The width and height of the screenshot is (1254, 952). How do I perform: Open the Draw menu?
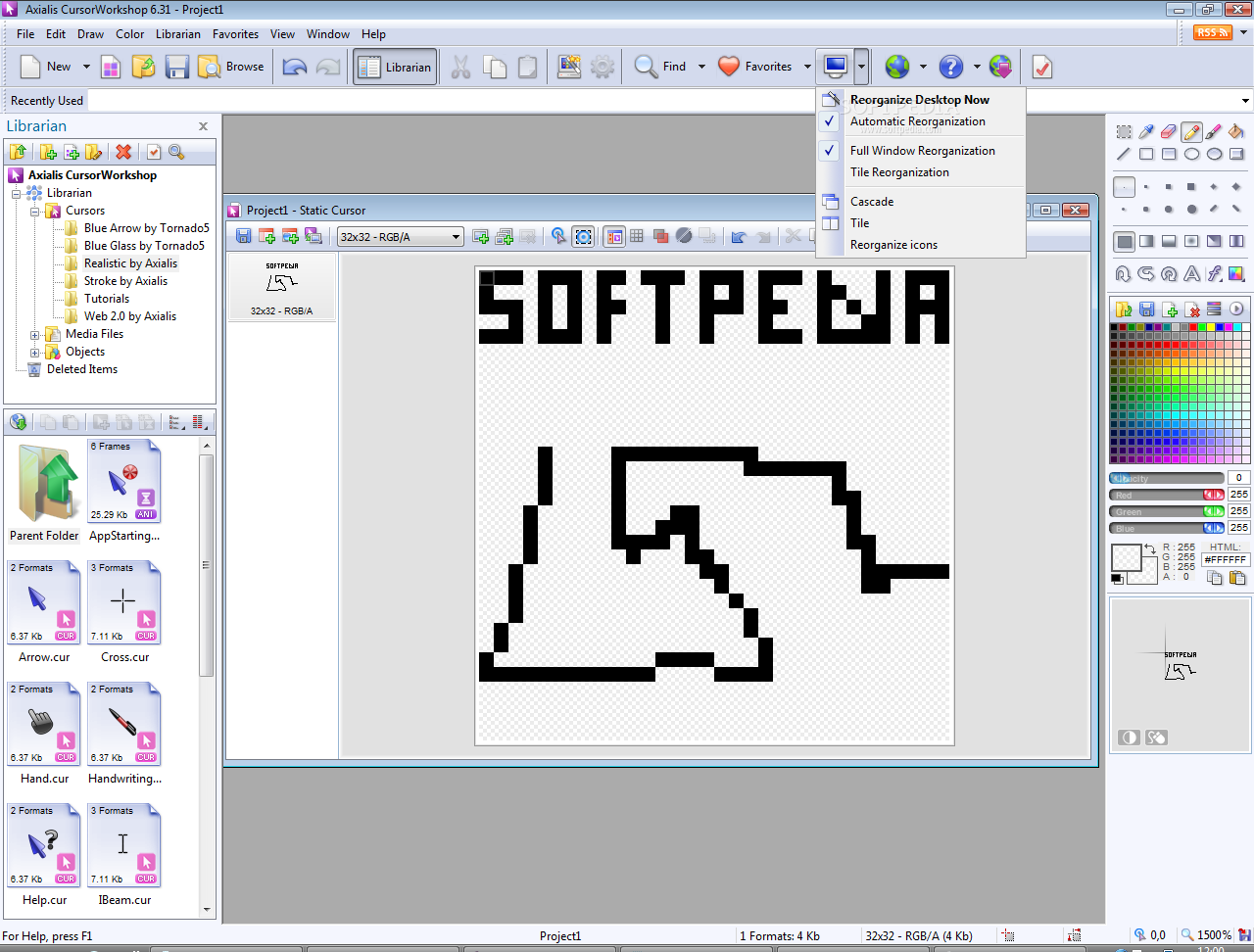pos(90,33)
